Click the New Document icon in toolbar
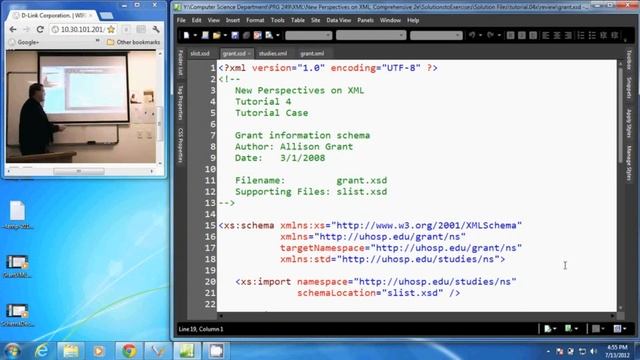This screenshot has height=360, width=640. click(x=186, y=36)
